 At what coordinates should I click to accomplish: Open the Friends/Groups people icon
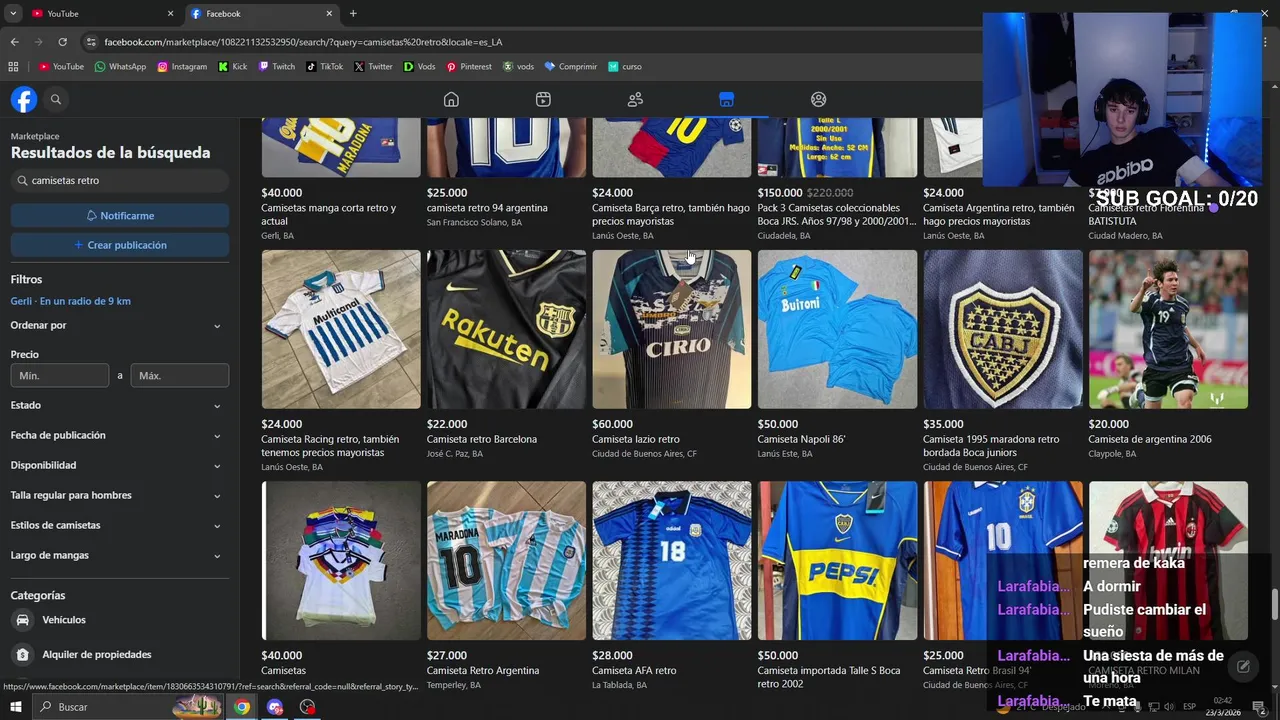point(635,99)
